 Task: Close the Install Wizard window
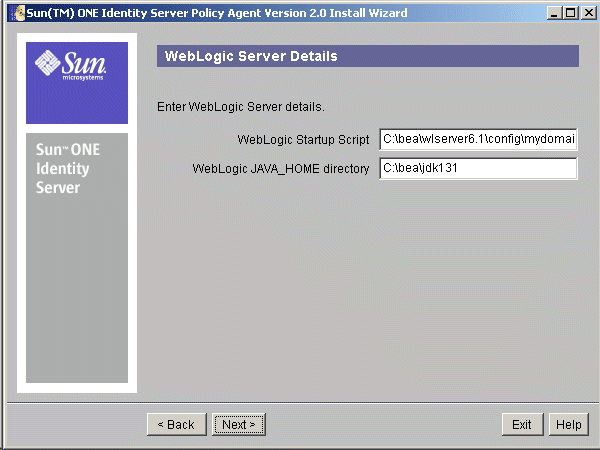point(589,13)
